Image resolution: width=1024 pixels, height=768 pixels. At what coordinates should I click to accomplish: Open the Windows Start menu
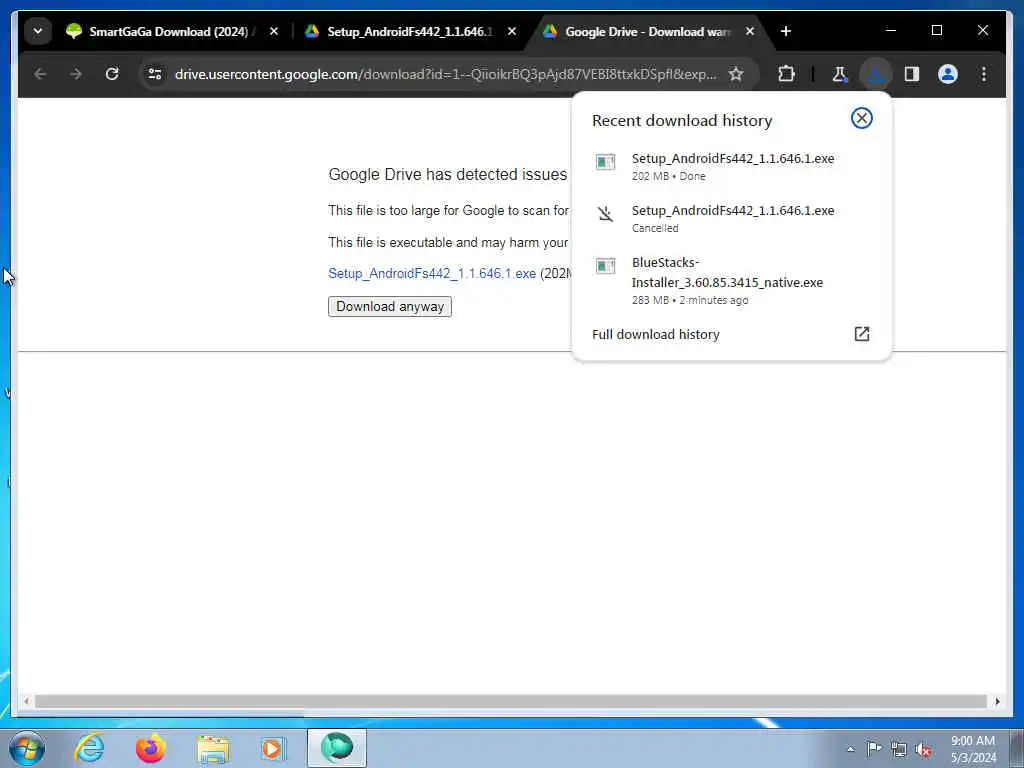[x=27, y=748]
